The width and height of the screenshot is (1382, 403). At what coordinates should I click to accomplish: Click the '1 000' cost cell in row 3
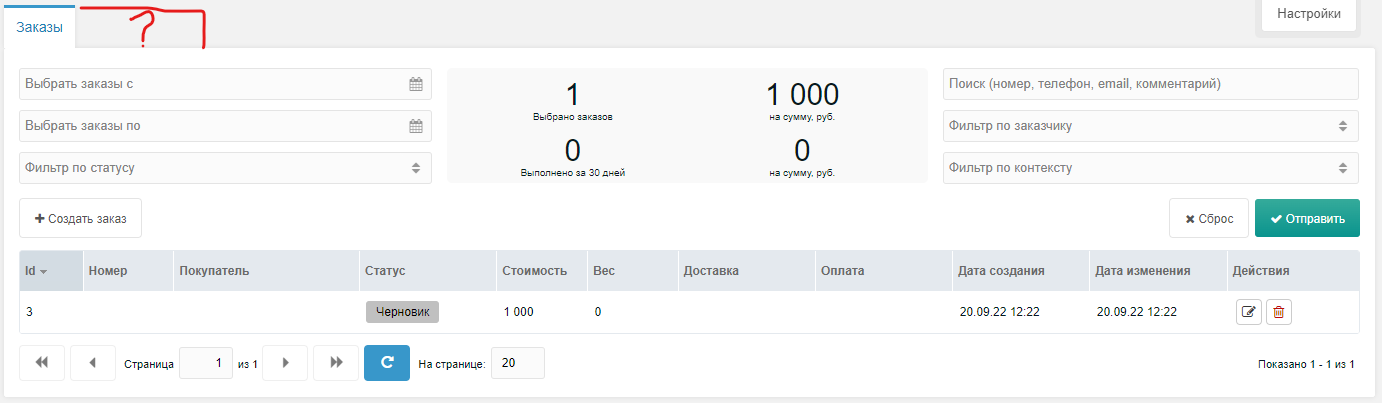pyautogui.click(x=518, y=312)
